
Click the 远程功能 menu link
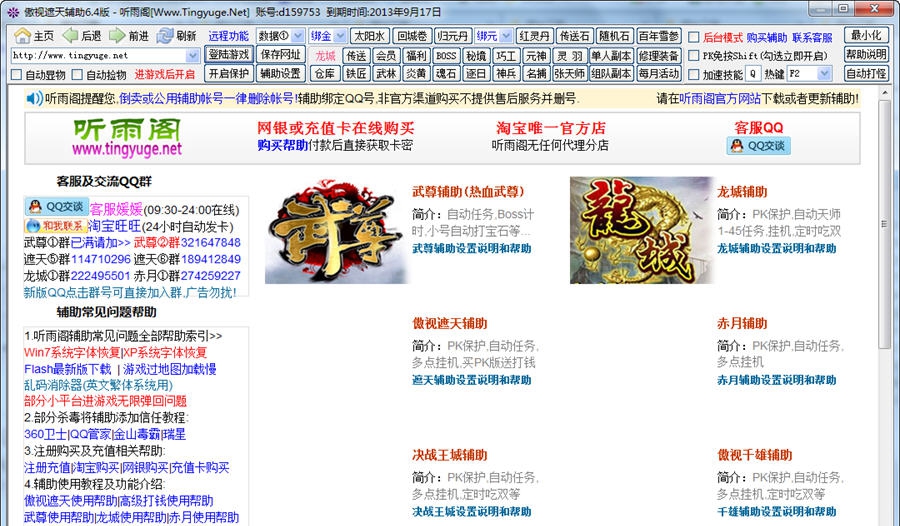[x=228, y=36]
